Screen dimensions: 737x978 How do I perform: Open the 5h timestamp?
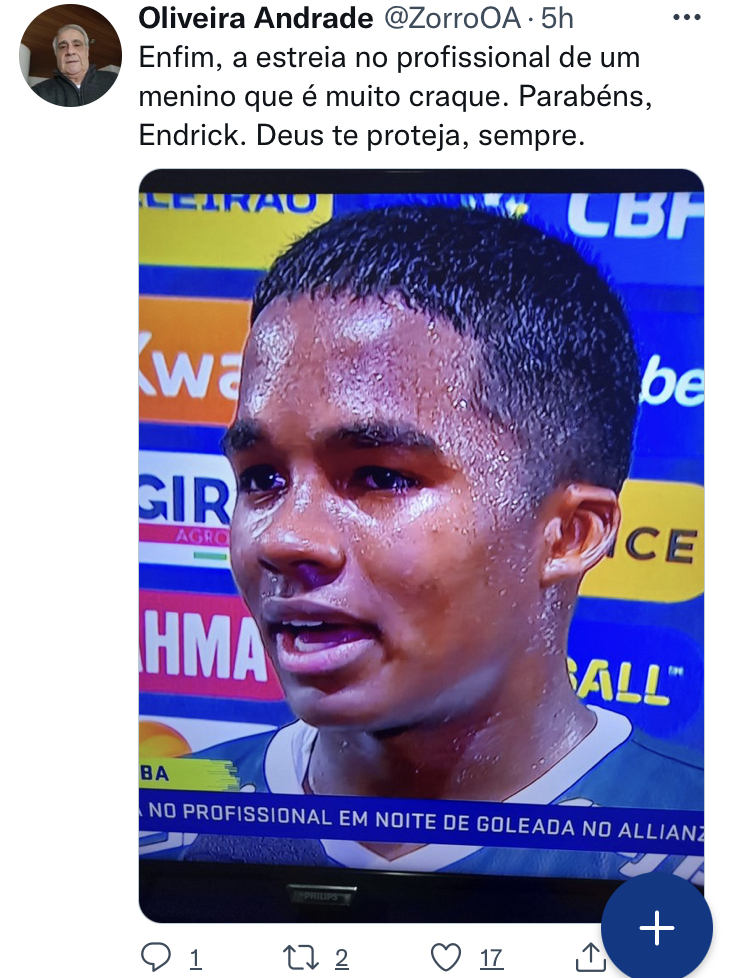point(557,19)
